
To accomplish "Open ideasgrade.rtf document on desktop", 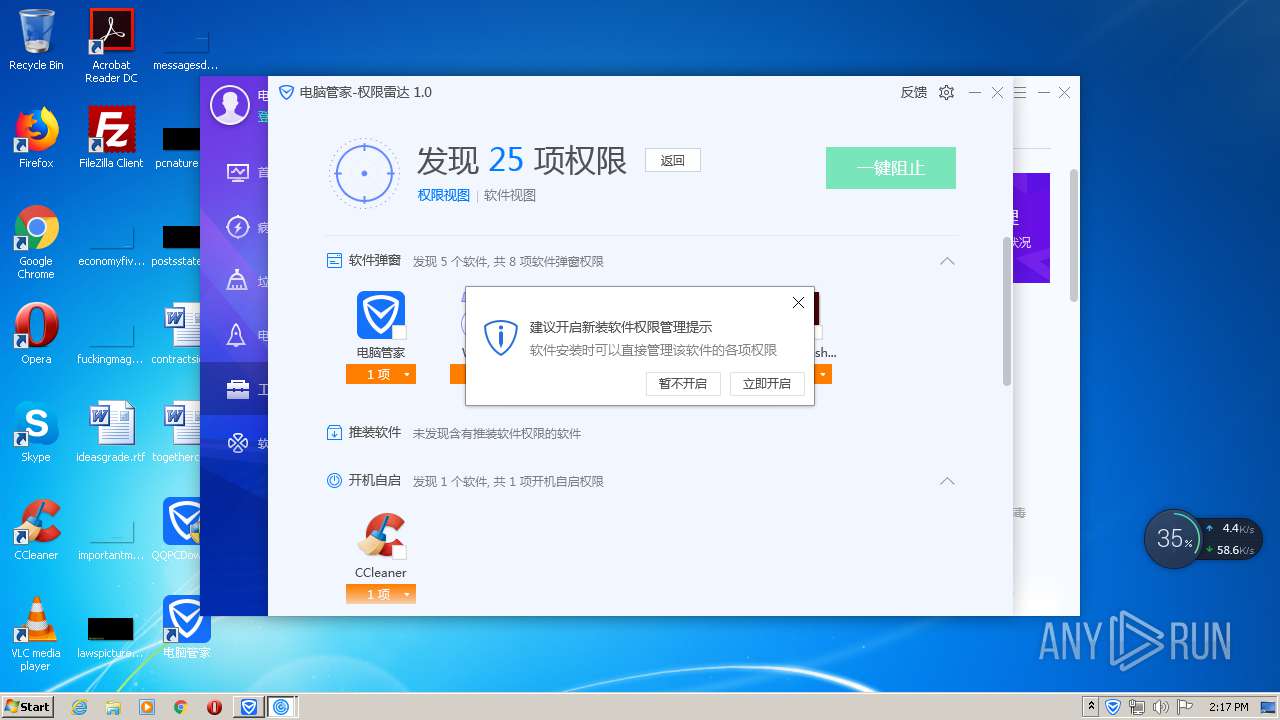I will [x=111, y=432].
